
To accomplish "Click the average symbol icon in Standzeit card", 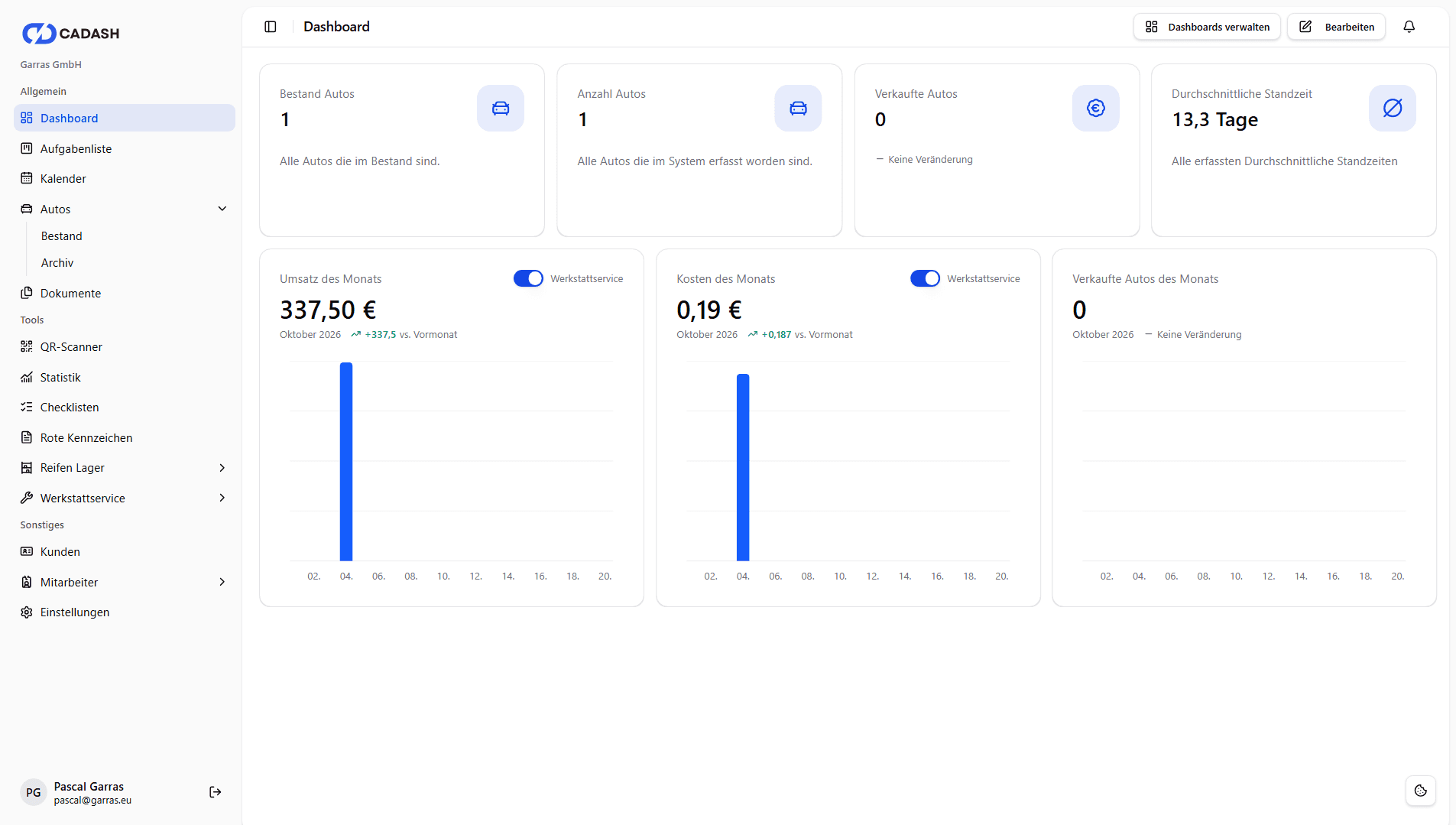I will click(x=1393, y=109).
